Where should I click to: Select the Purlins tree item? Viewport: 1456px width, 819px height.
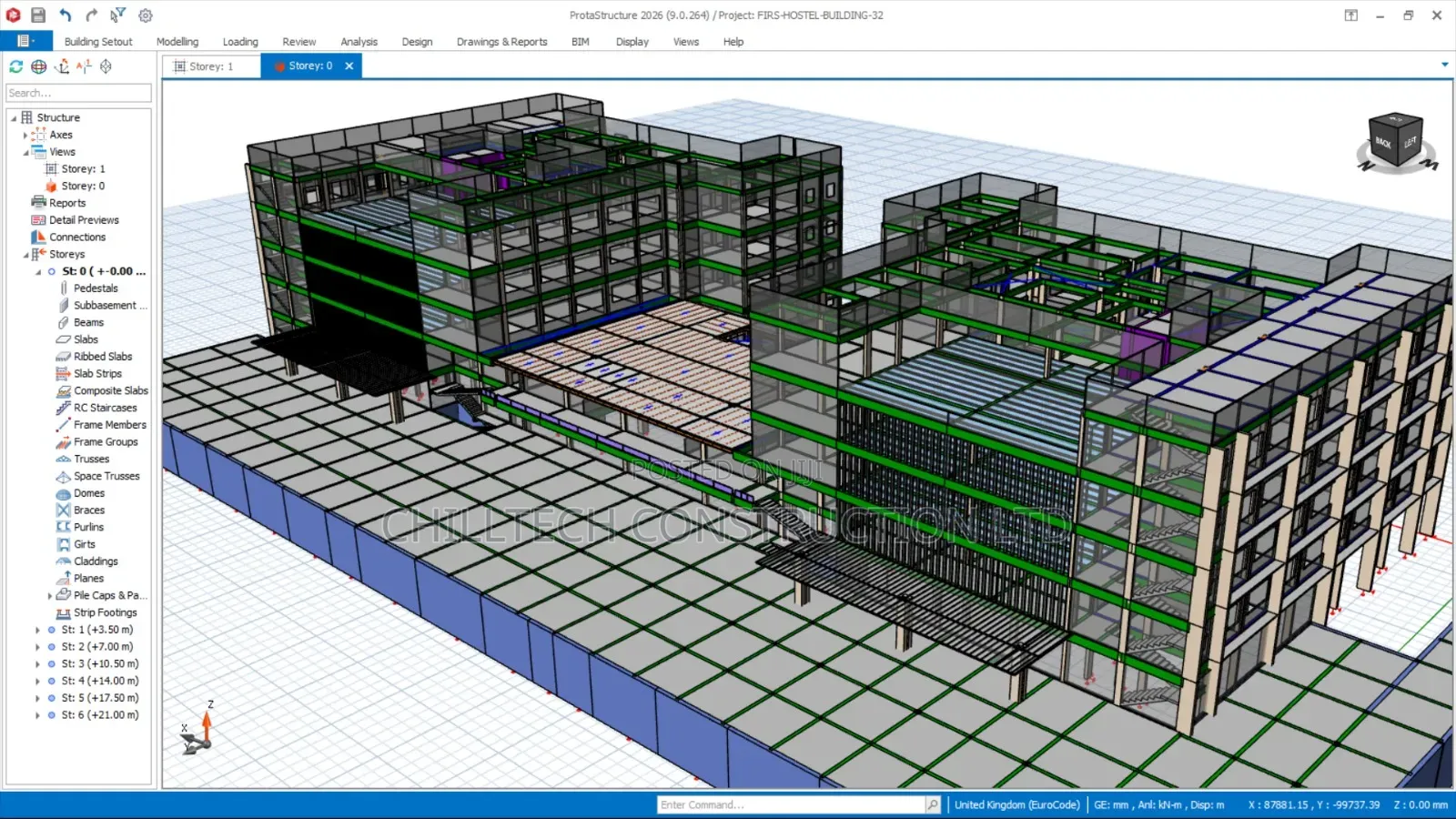[x=88, y=527]
